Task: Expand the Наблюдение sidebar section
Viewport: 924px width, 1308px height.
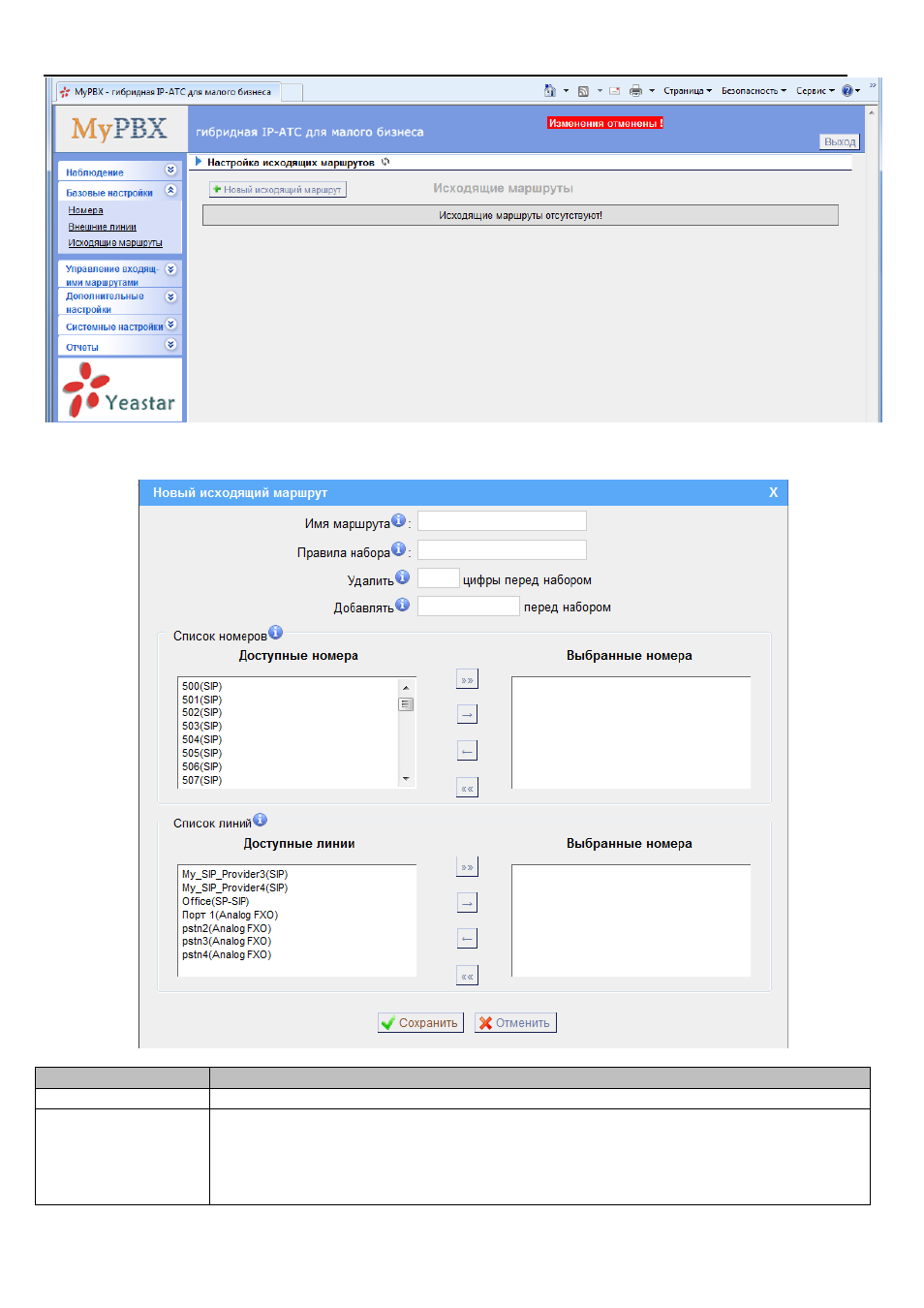Action: point(170,171)
